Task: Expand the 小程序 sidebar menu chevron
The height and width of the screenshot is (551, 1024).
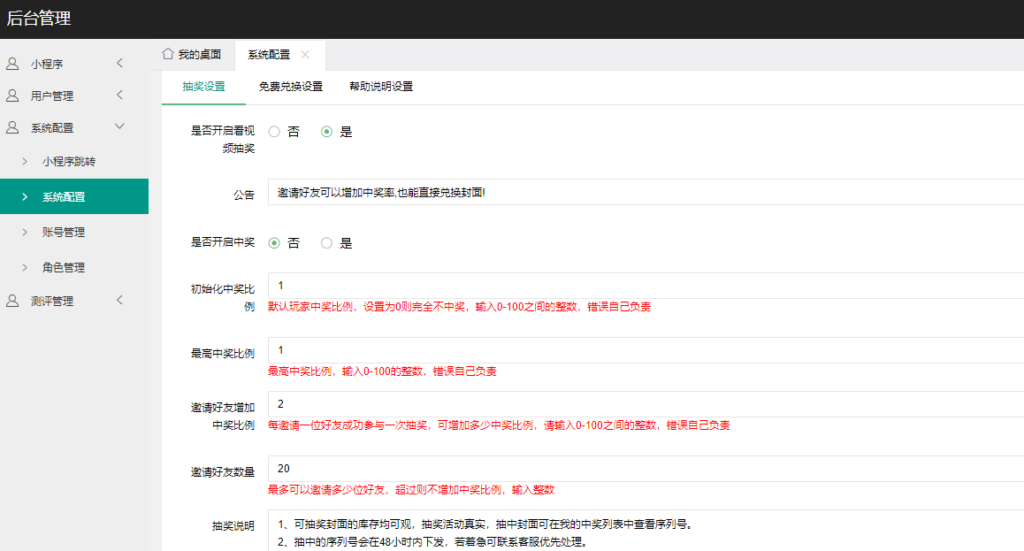Action: [x=119, y=64]
